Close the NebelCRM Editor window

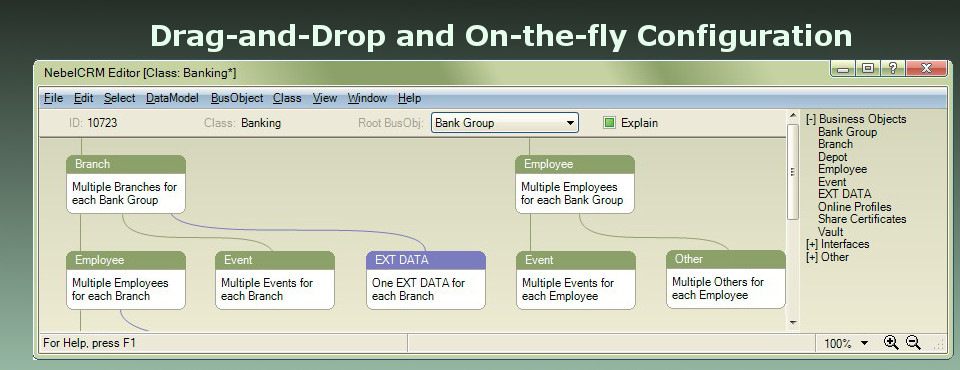click(x=926, y=68)
